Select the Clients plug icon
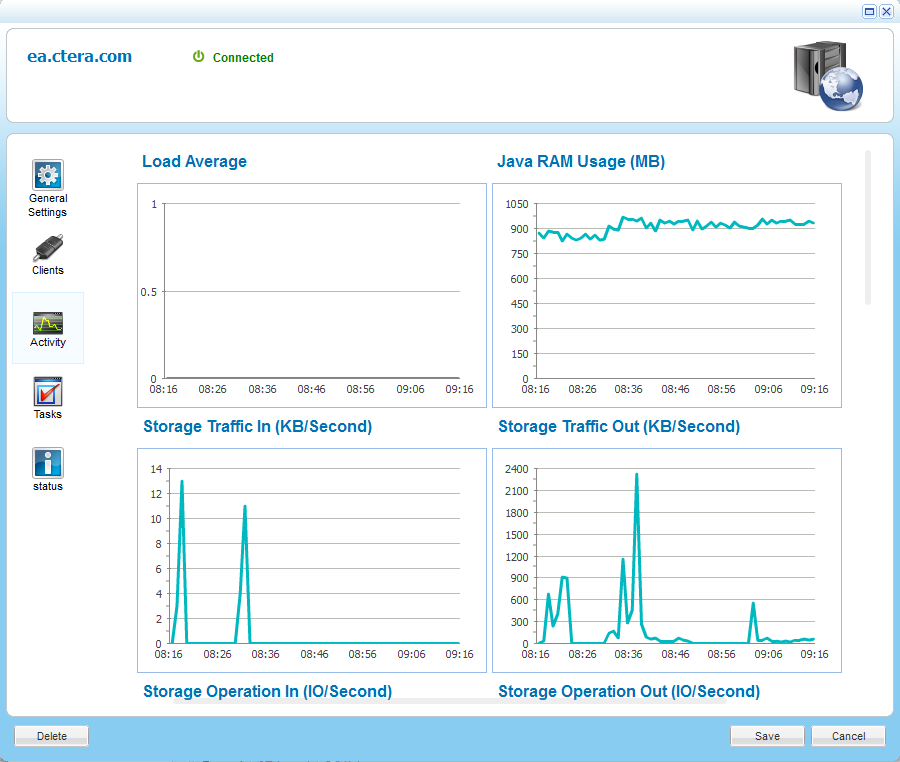The height and width of the screenshot is (762, 900). pos(48,247)
